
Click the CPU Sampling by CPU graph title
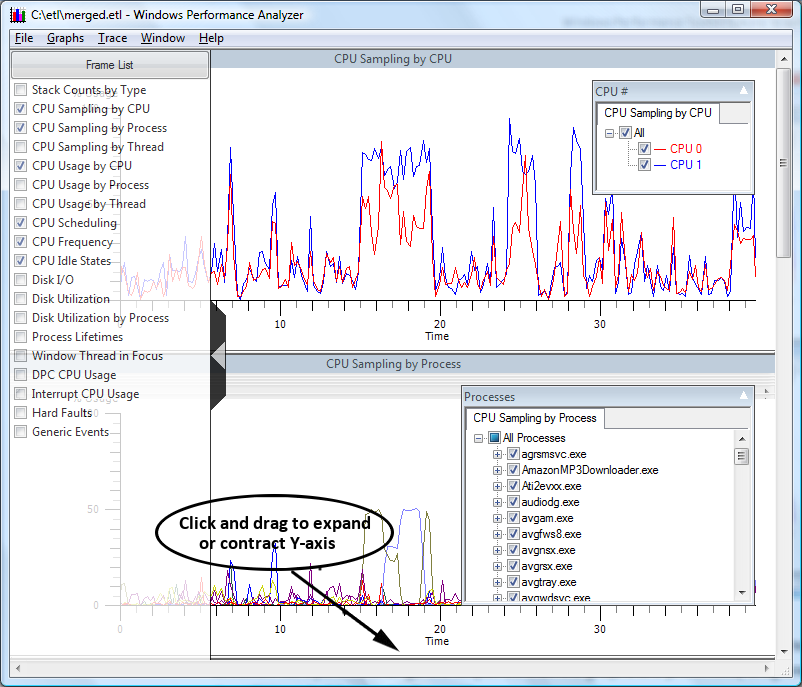click(x=392, y=59)
